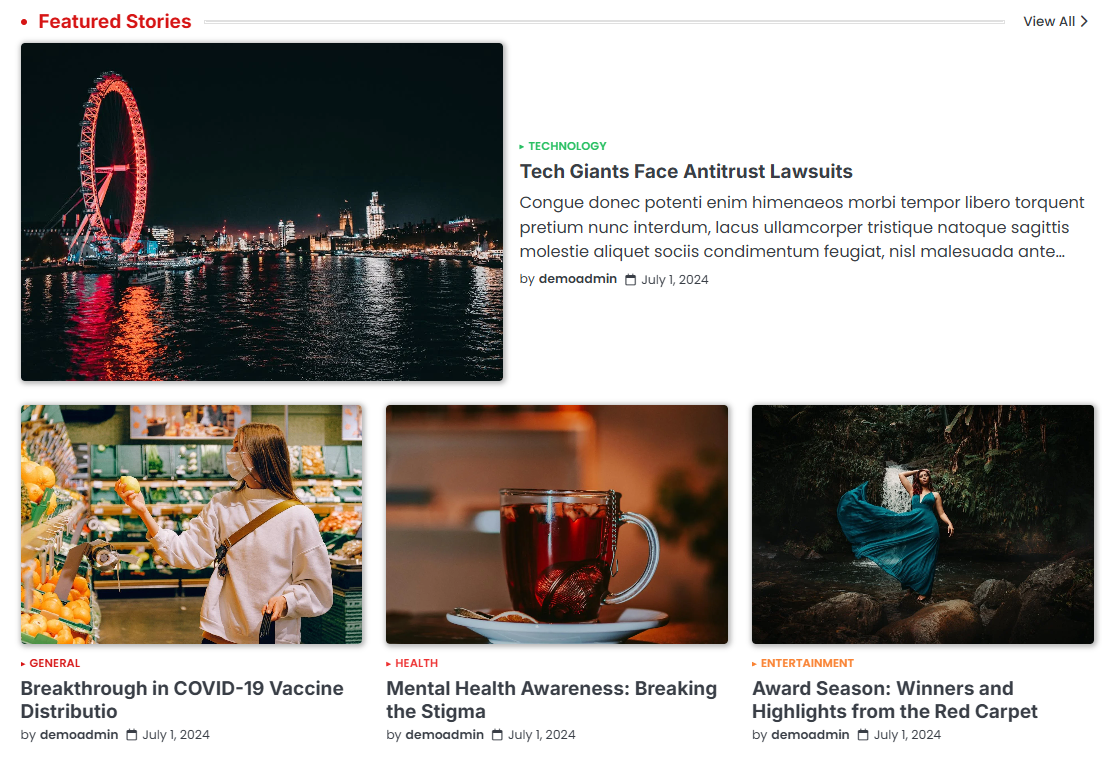The width and height of the screenshot is (1102, 762).
Task: Read Breakthrough in COVID-19 Vaccine Distributio story
Action: coord(182,699)
